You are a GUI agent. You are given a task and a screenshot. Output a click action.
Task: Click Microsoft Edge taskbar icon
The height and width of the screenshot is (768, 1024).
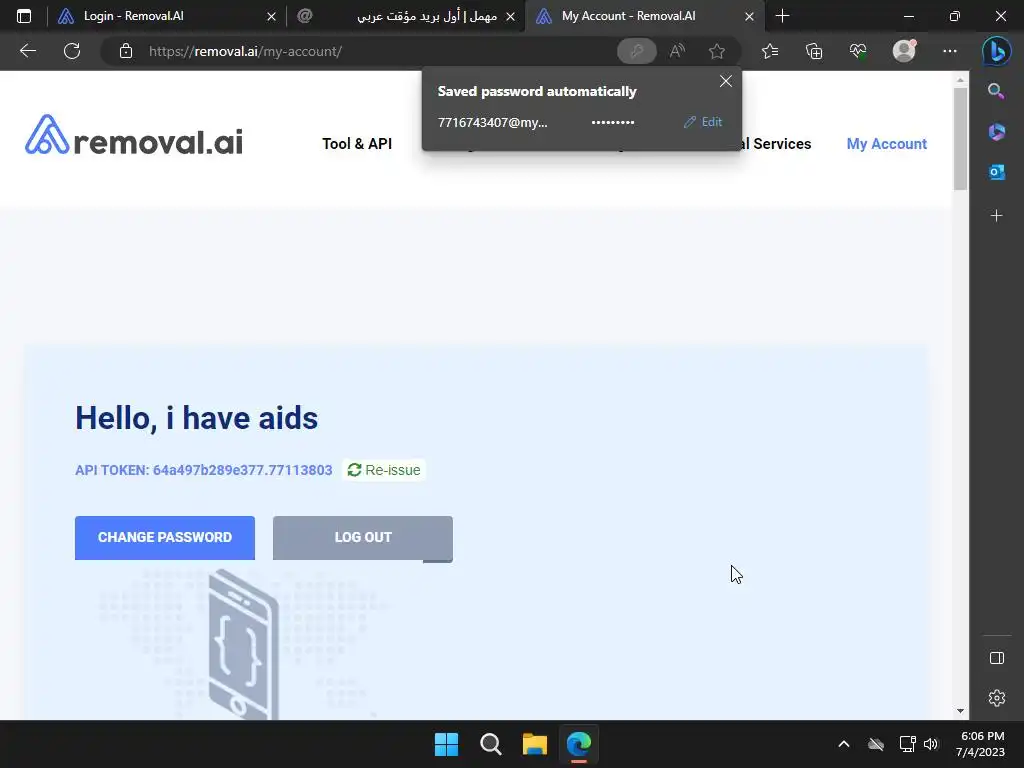coord(579,744)
